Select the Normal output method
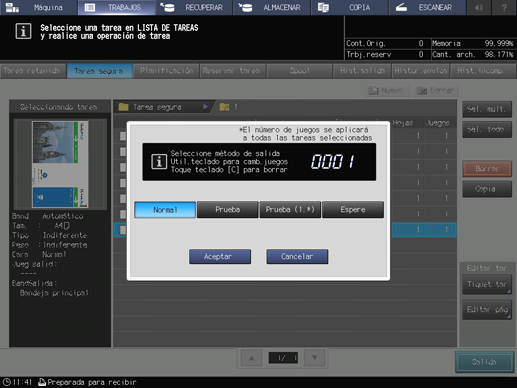The width and height of the screenshot is (517, 388). (165, 210)
